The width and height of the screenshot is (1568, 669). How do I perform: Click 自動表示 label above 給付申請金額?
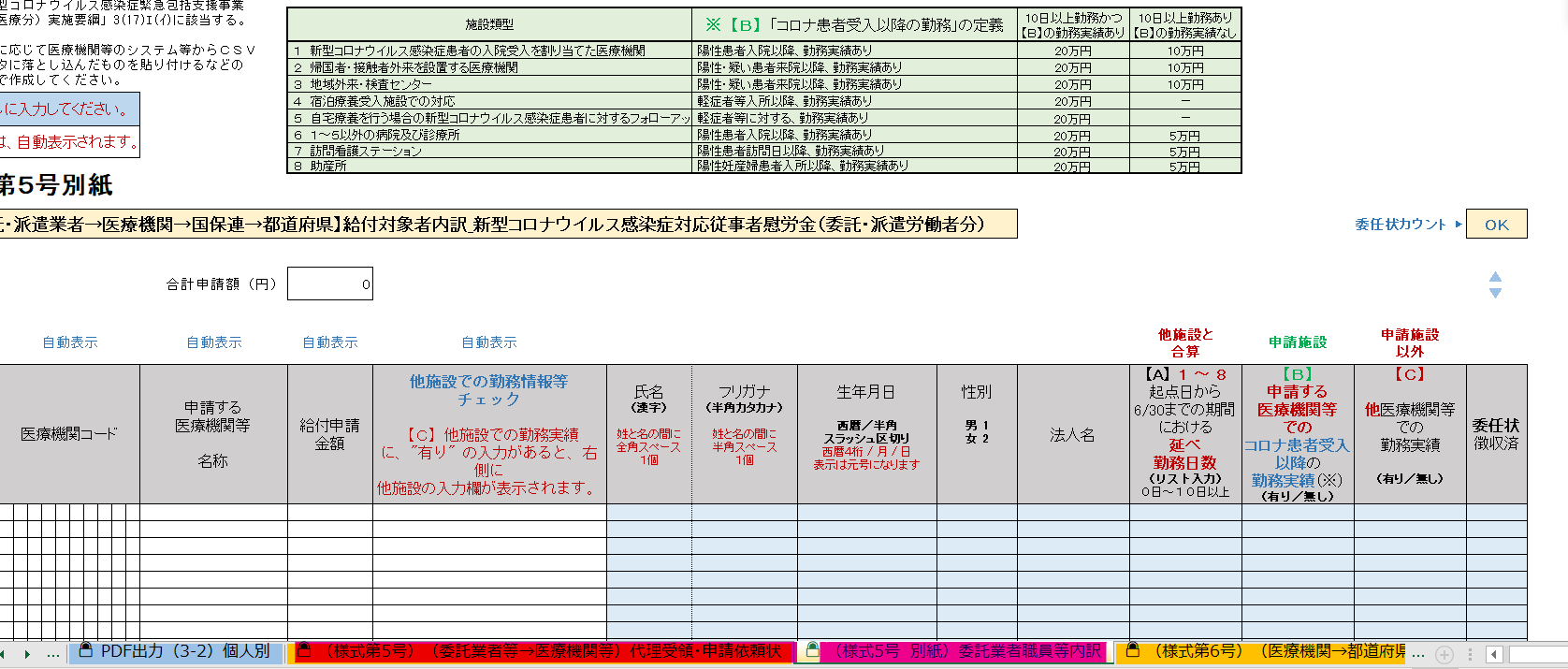click(330, 342)
